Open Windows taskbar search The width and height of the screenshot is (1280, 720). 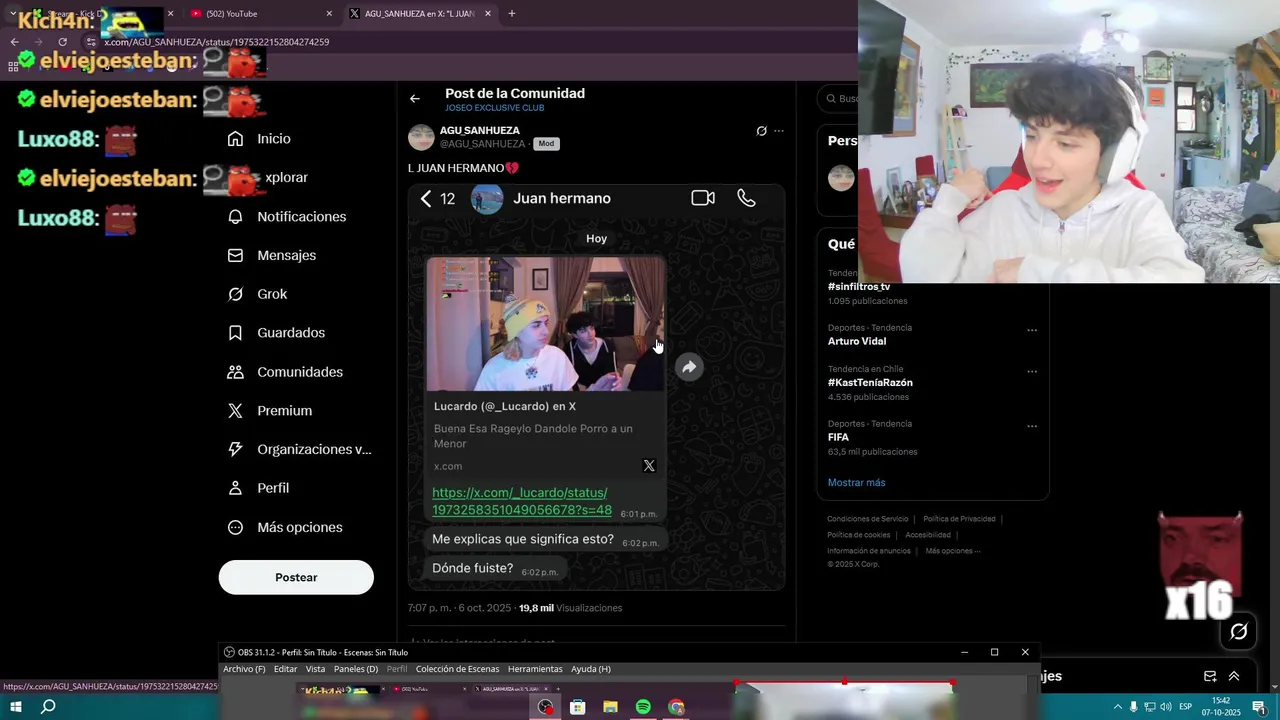48,707
